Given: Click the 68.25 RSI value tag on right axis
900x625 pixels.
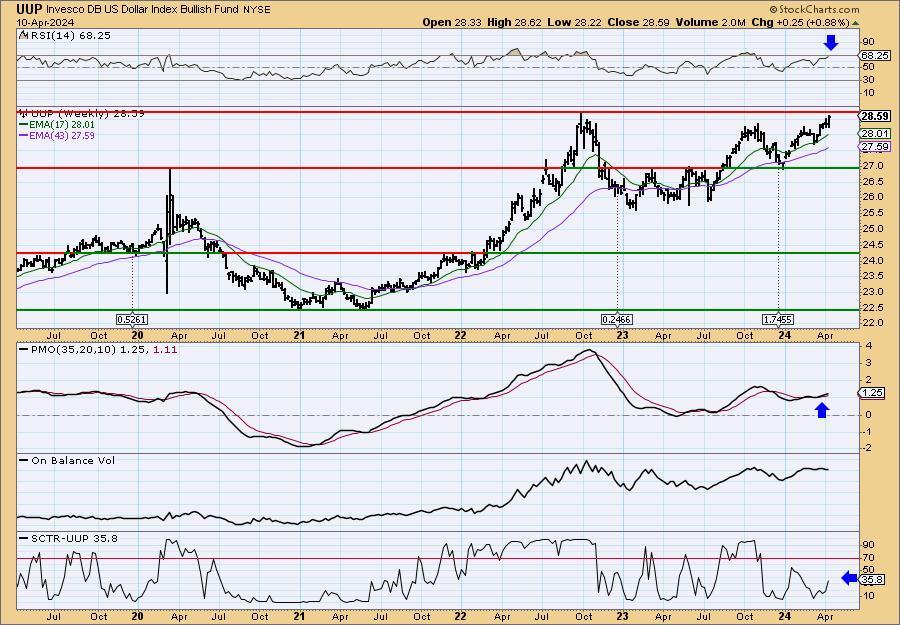Looking at the screenshot, I should (x=875, y=56).
